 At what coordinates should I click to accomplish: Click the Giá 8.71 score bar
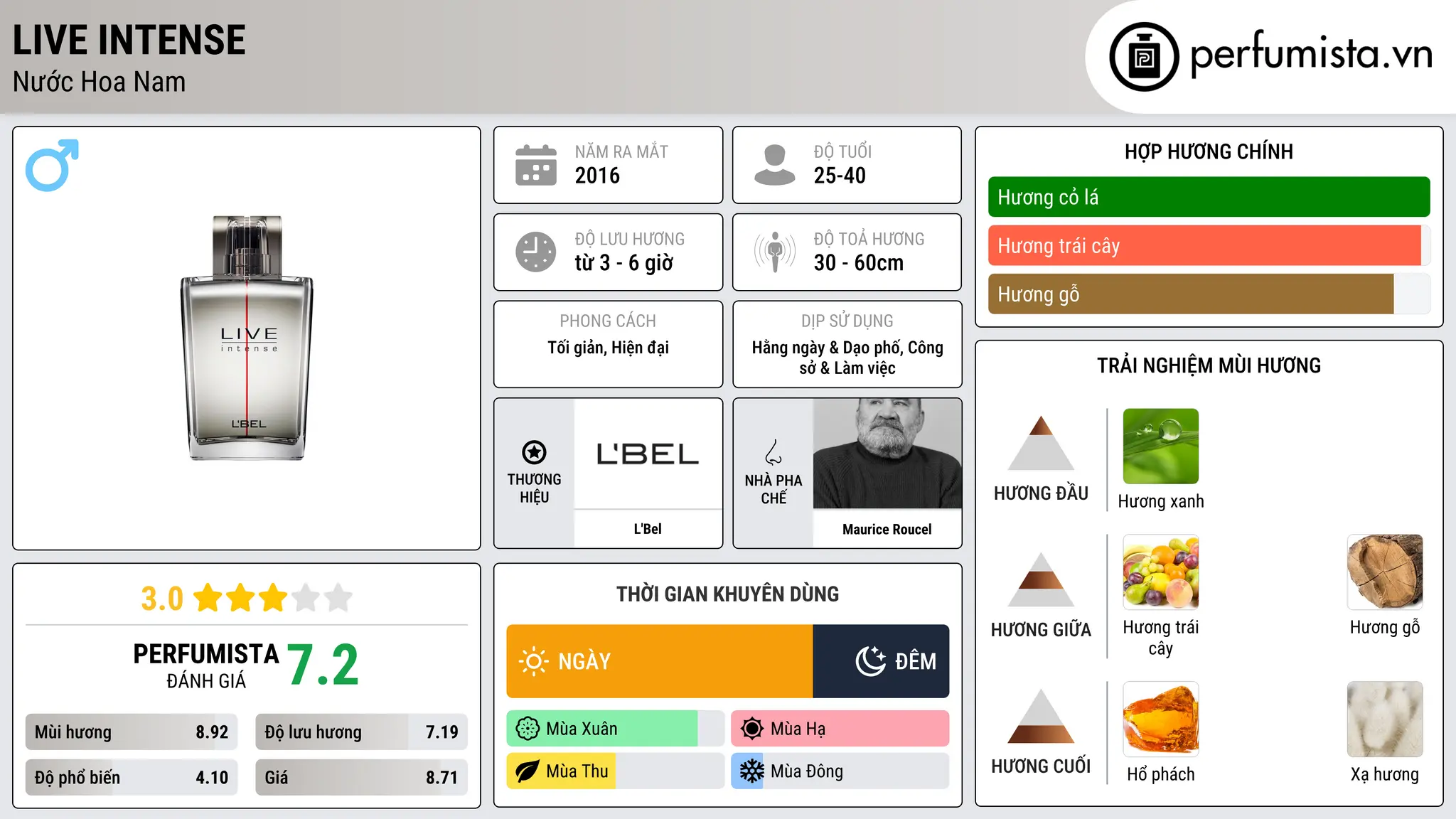click(361, 777)
